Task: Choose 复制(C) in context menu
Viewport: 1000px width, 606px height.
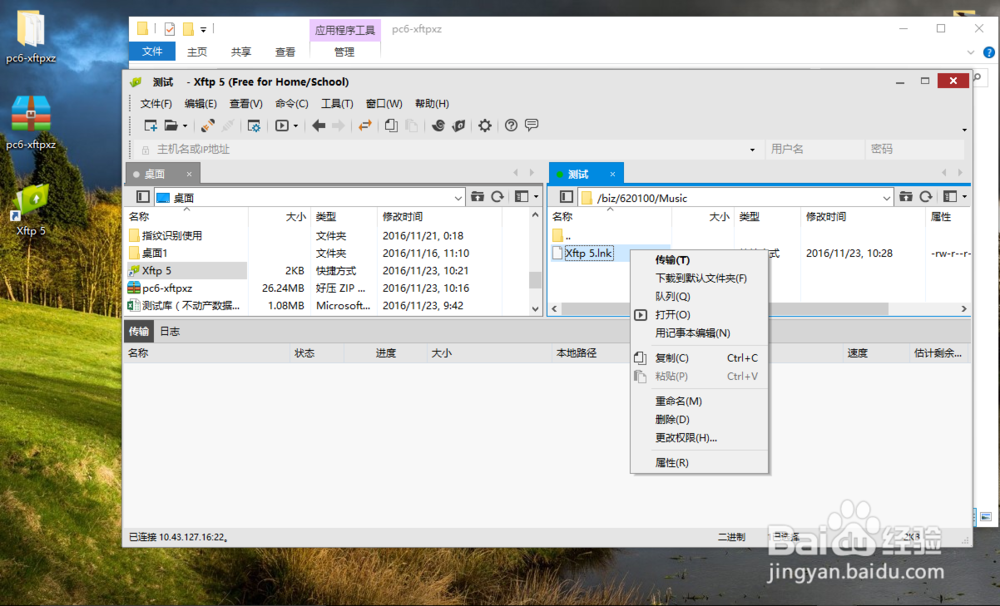Action: pos(699,358)
